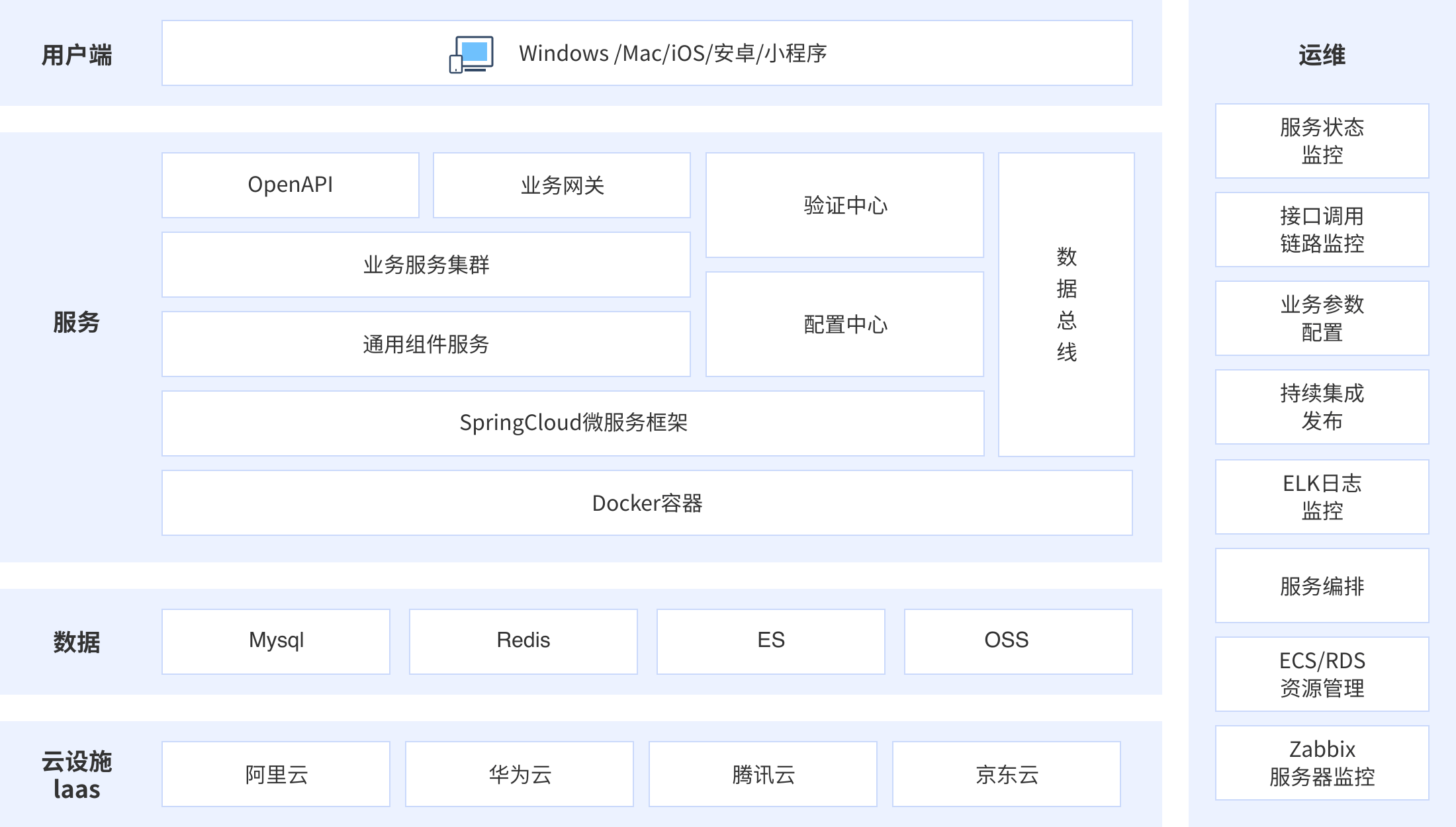Click the computer and phone devices icon
This screenshot has width=1456, height=827.
(472, 54)
